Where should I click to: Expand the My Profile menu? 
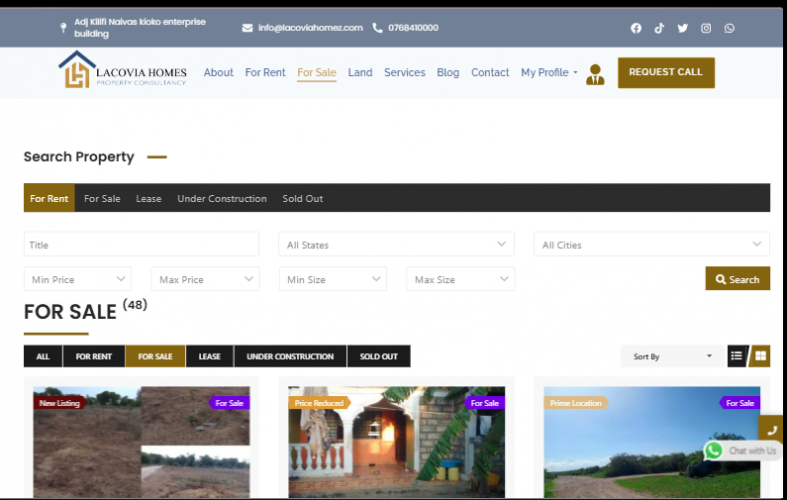[x=549, y=72]
